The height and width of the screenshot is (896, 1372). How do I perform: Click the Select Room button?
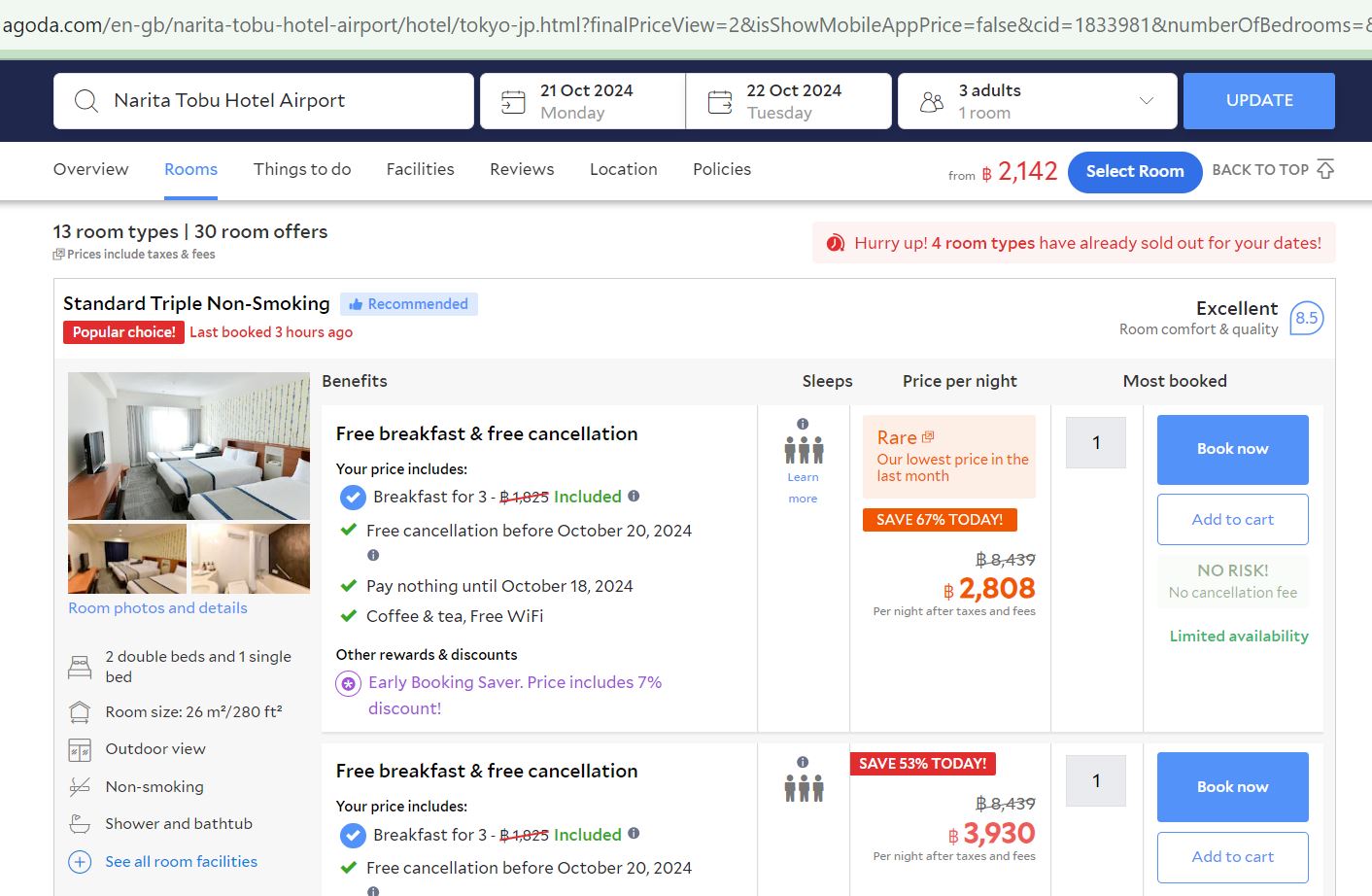click(x=1135, y=172)
